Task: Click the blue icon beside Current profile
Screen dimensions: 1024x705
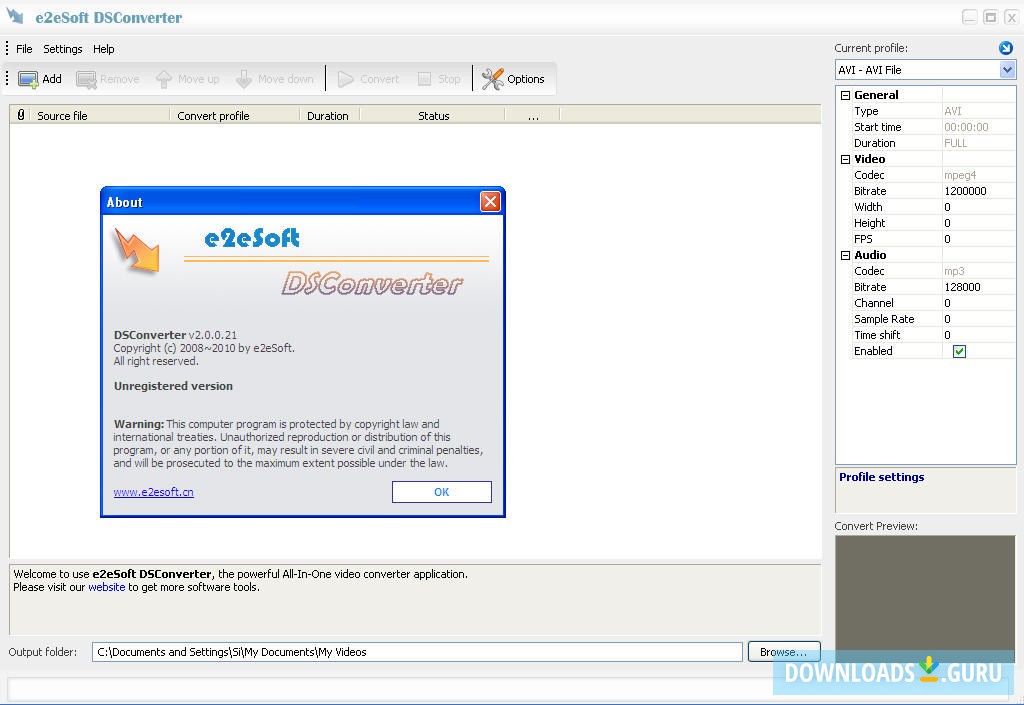Action: [1005, 47]
